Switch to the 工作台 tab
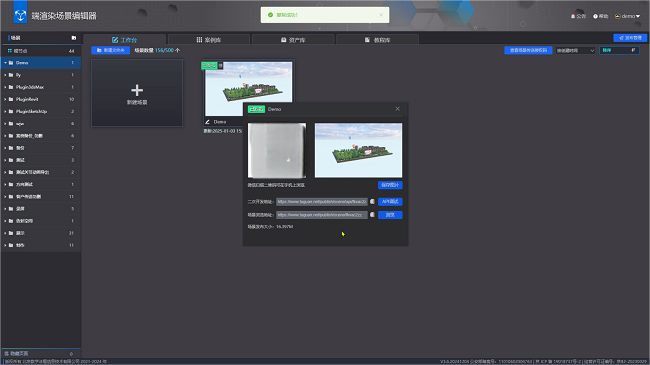Screen dimensions: 650x365 124,40
